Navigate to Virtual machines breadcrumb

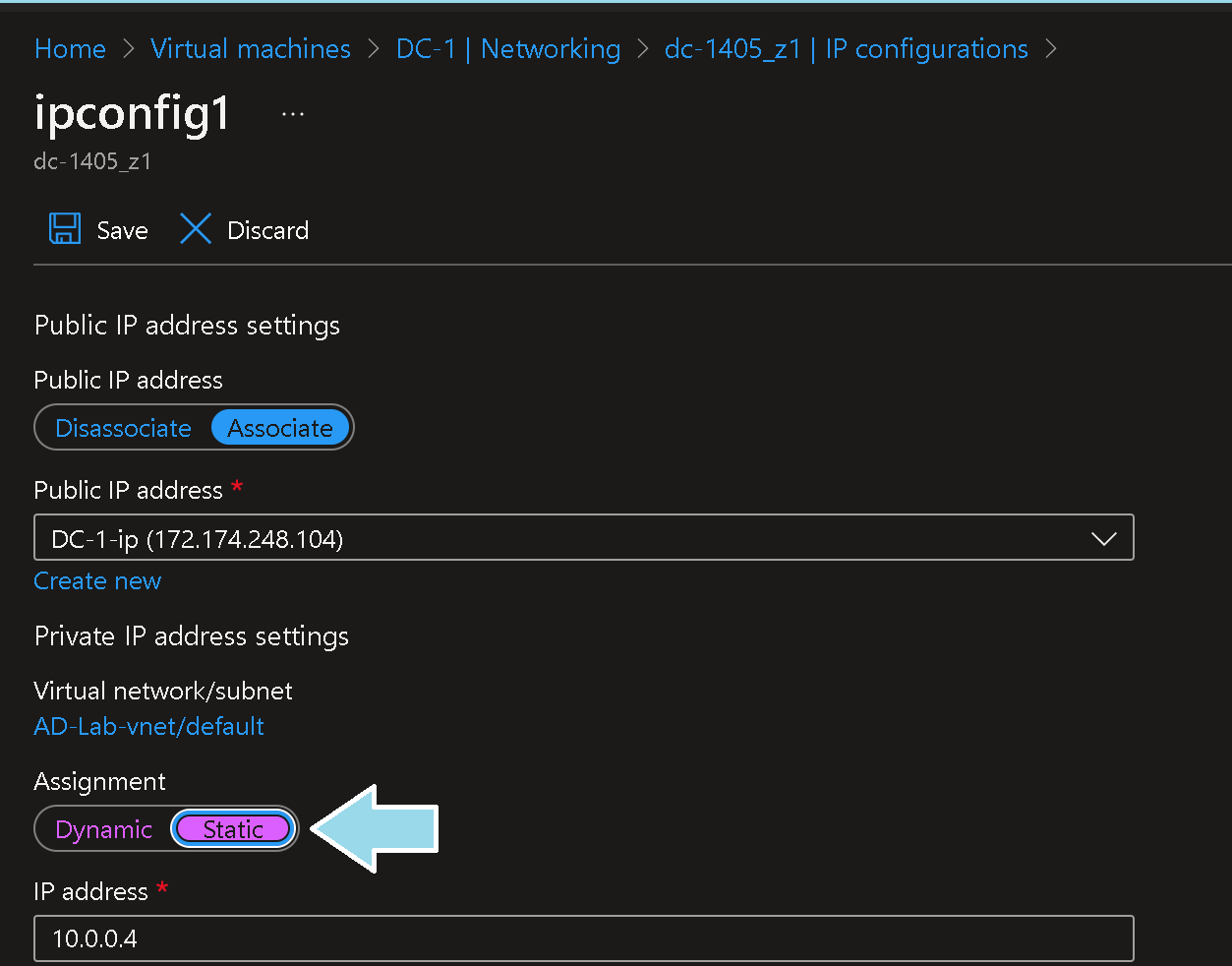coord(251,49)
